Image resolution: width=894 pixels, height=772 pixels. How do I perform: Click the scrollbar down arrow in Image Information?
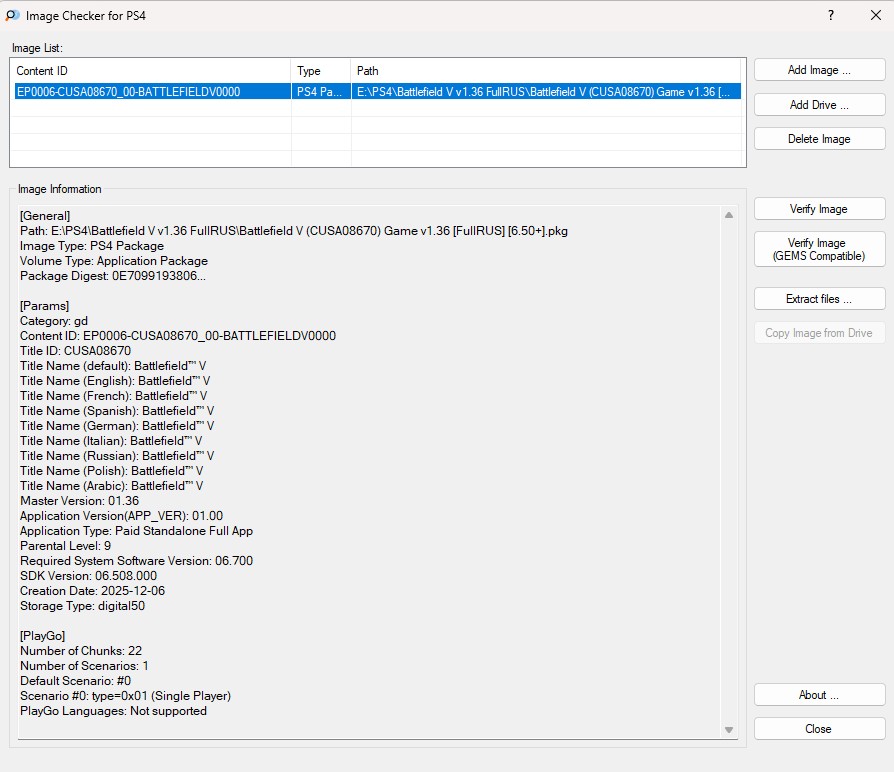pyautogui.click(x=729, y=730)
